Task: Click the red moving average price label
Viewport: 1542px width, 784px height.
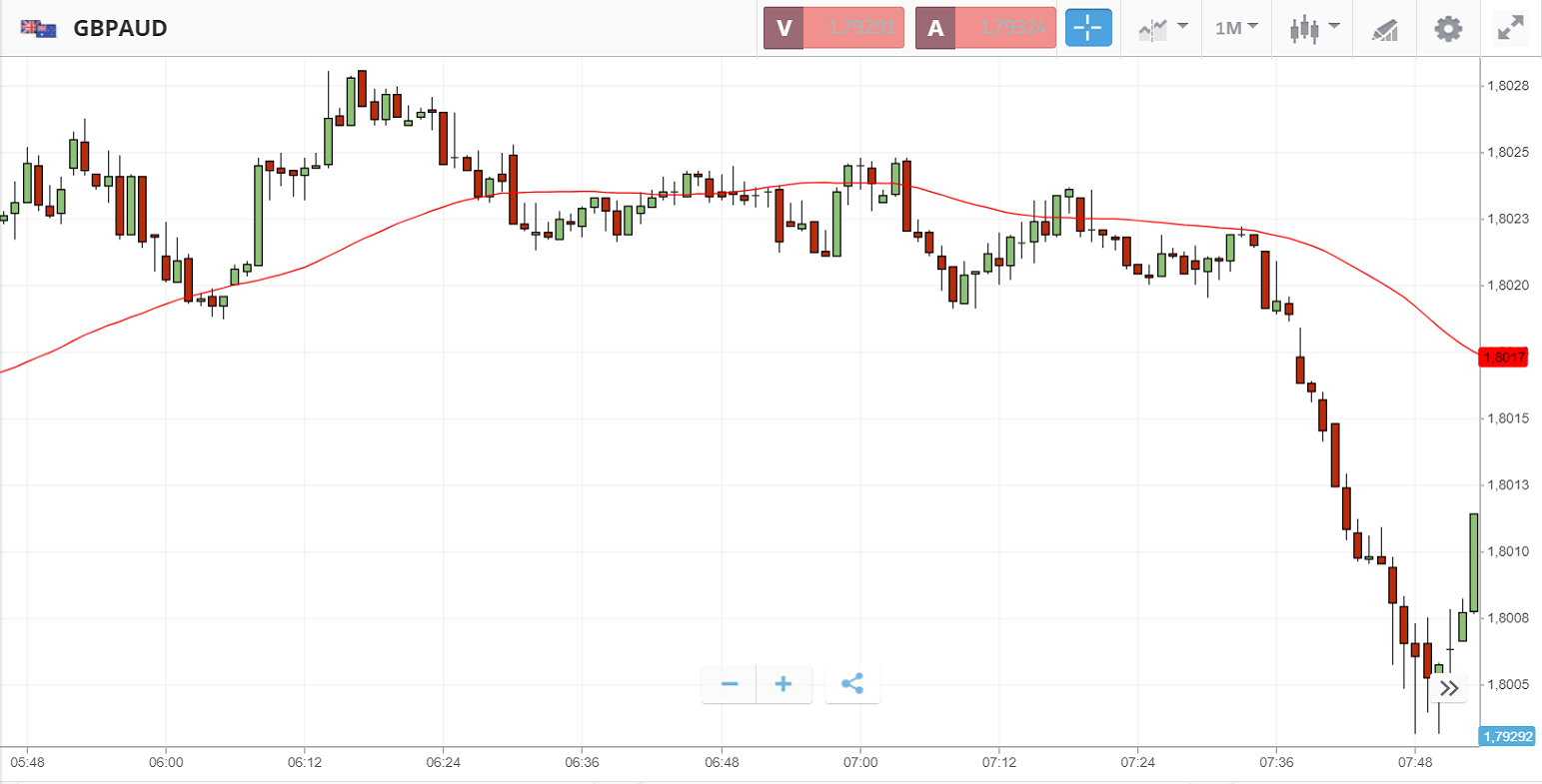Action: [x=1503, y=358]
